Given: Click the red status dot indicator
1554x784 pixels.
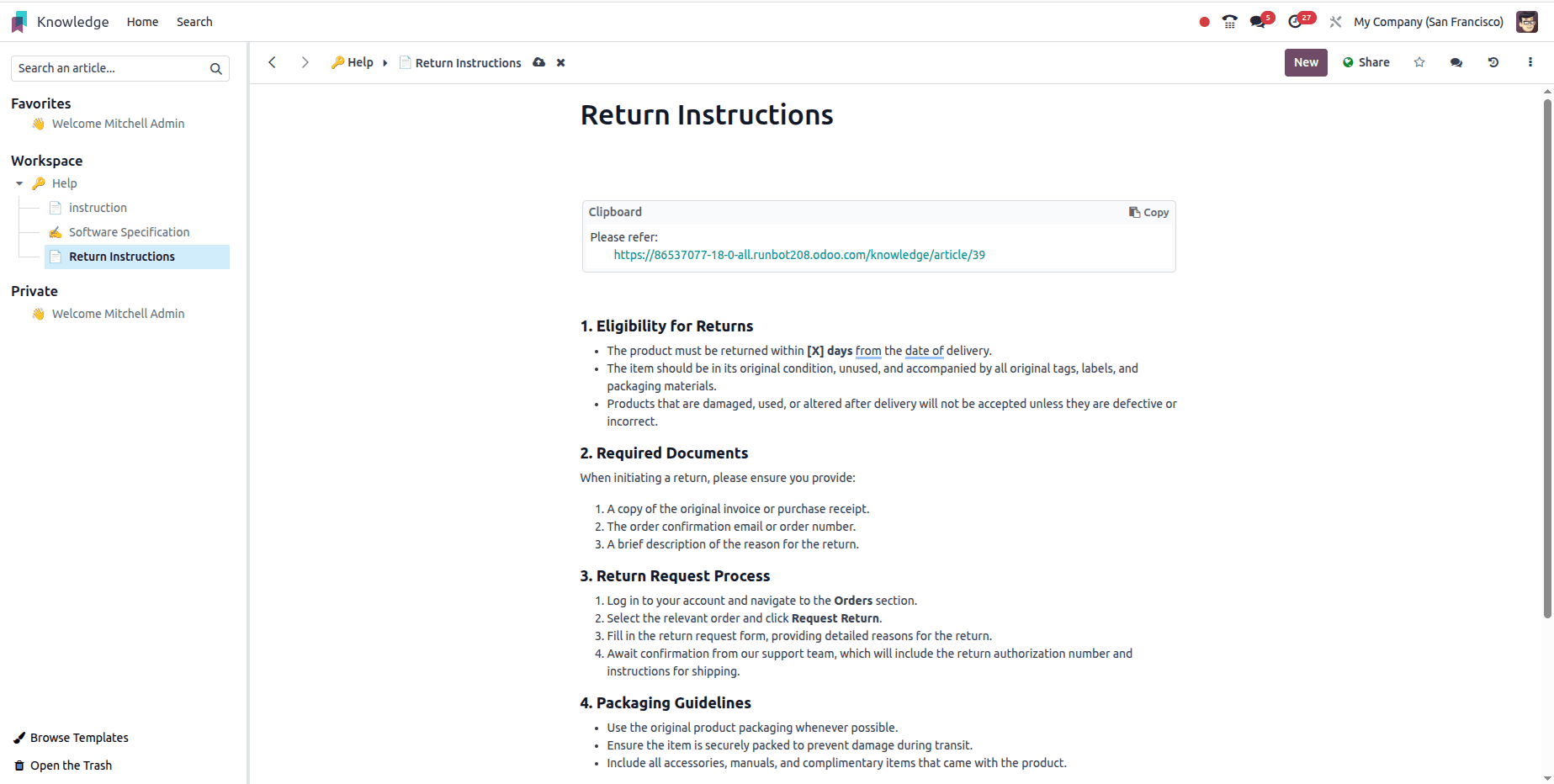Looking at the screenshot, I should tap(1203, 21).
